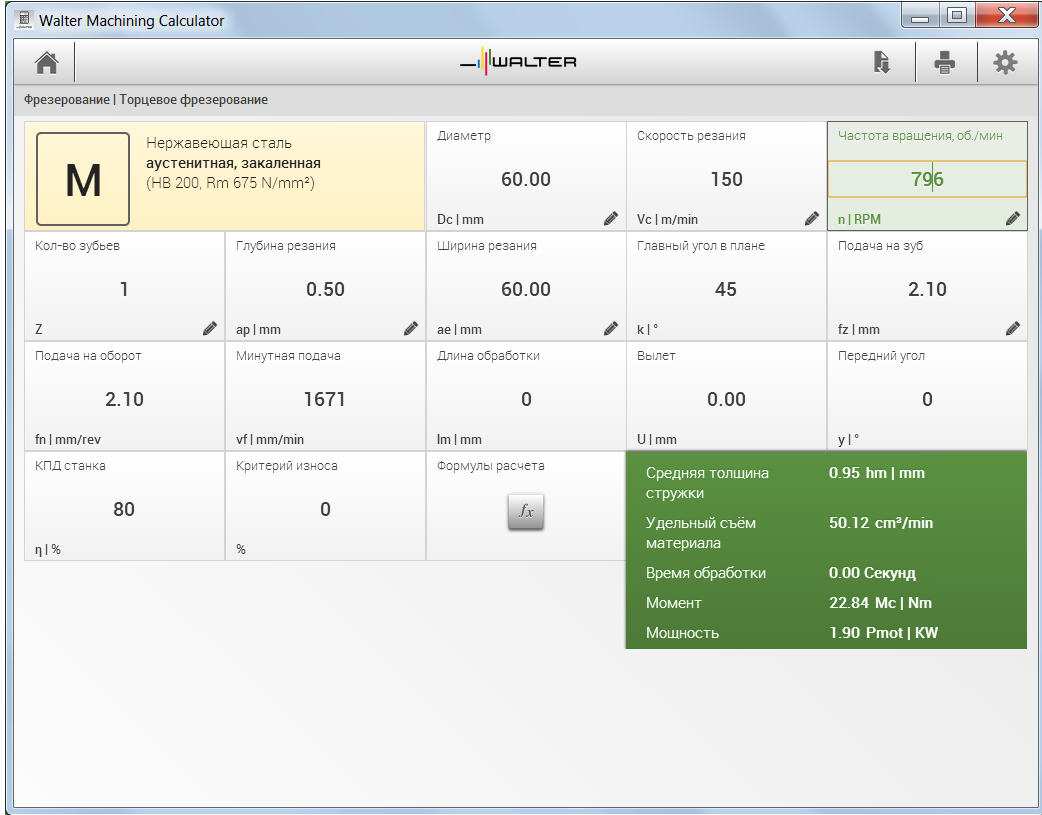Click Подача на зуб value 2.10
Image resolution: width=1042 pixels, height=815 pixels.
click(927, 289)
